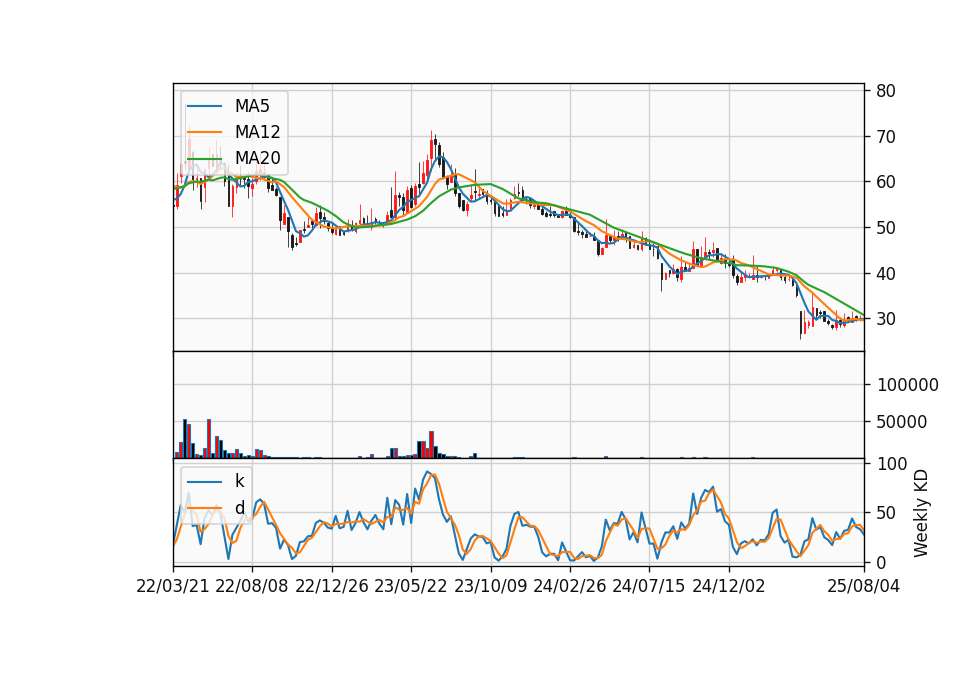Click the MA12 legend label

257,132
